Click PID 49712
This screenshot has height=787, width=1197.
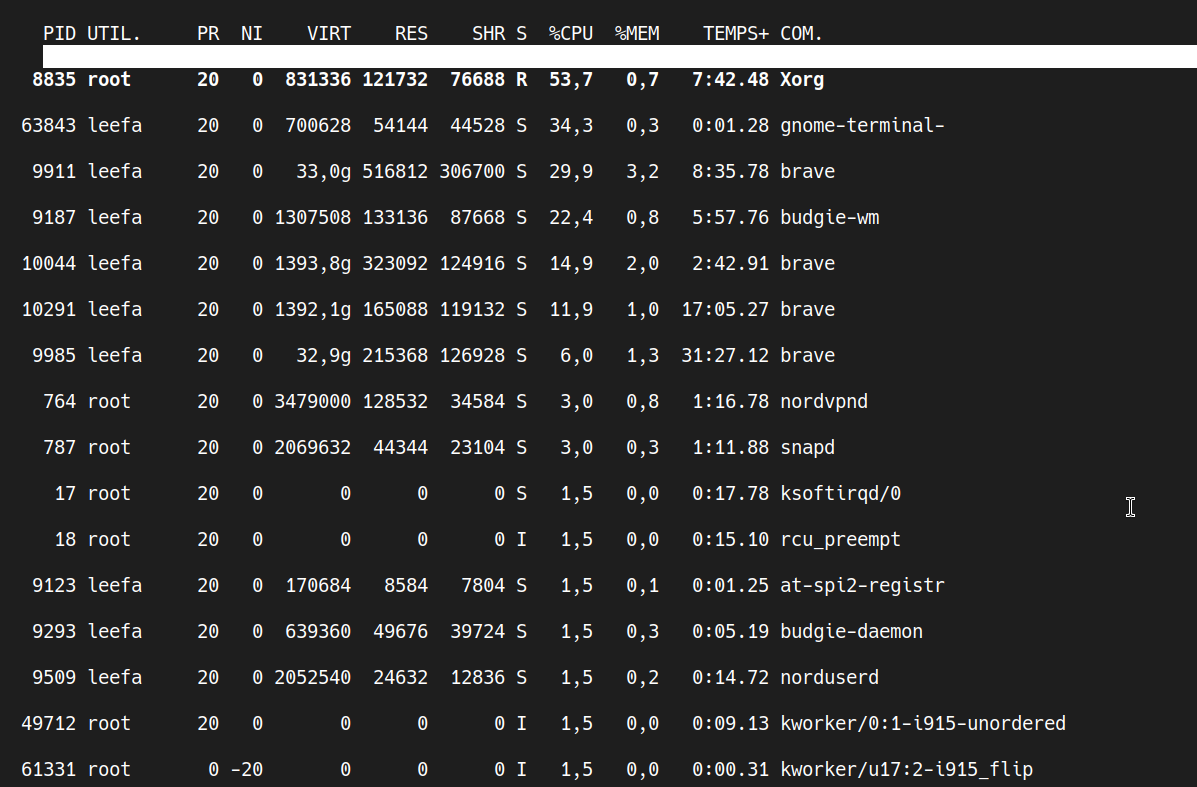click(x=49, y=723)
